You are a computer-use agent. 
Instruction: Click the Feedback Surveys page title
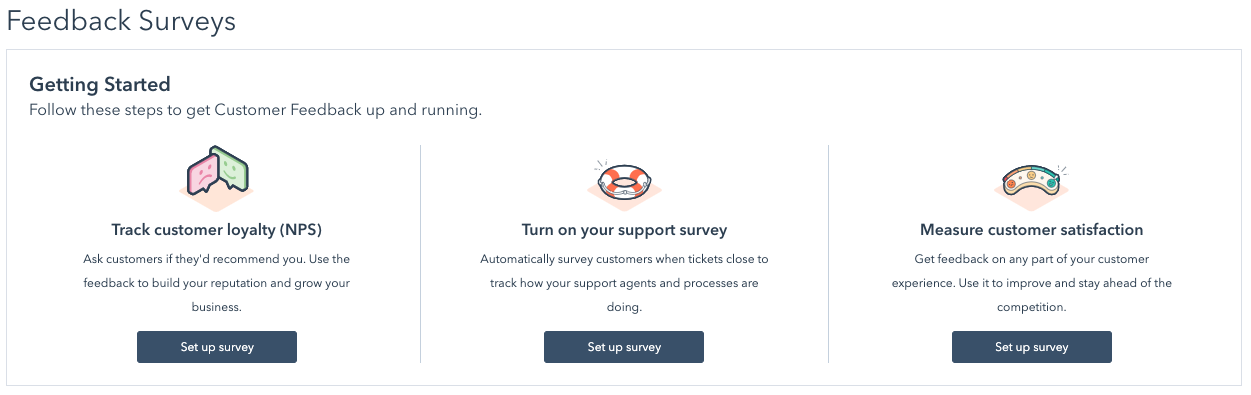tap(121, 21)
